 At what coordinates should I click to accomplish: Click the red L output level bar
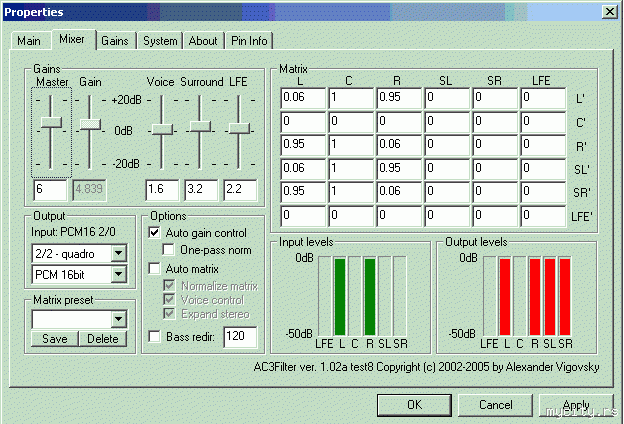pyautogui.click(x=505, y=297)
